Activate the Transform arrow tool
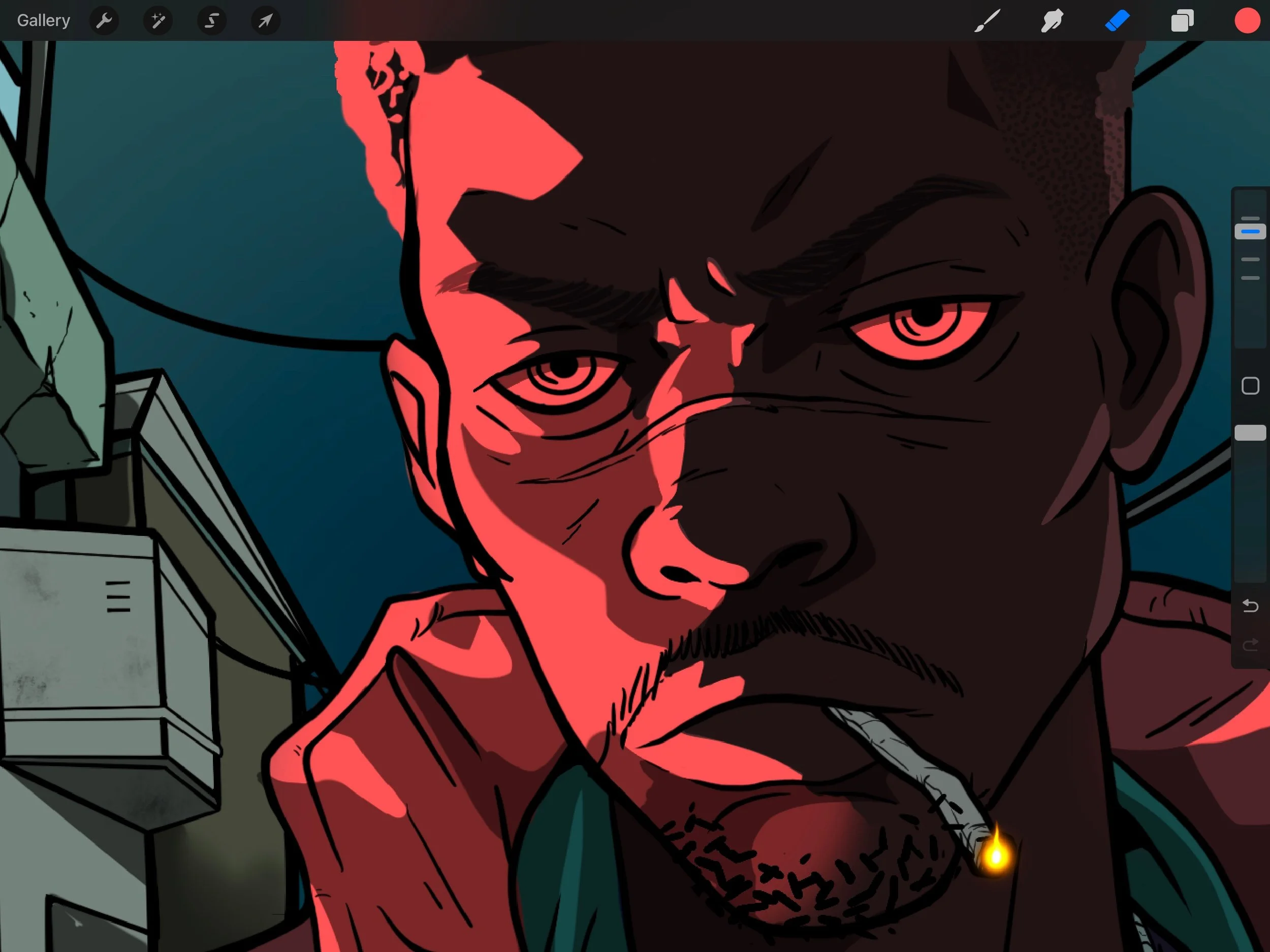 coord(265,21)
